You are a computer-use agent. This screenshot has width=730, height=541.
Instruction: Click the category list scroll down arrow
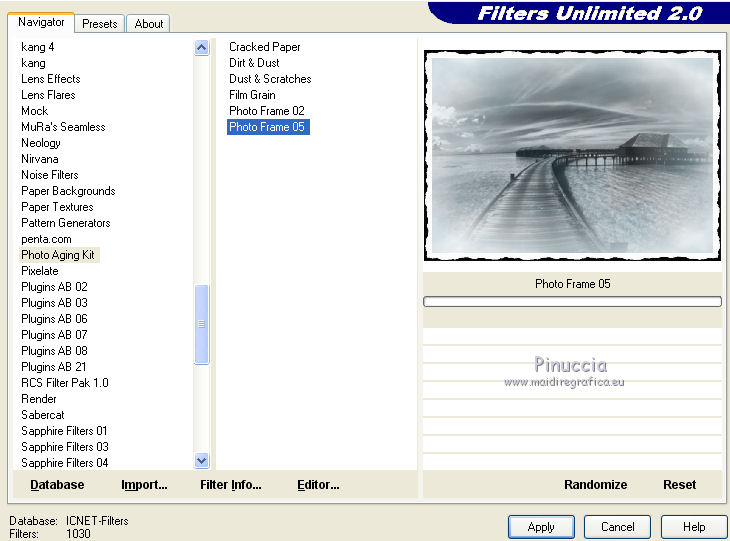pos(202,461)
